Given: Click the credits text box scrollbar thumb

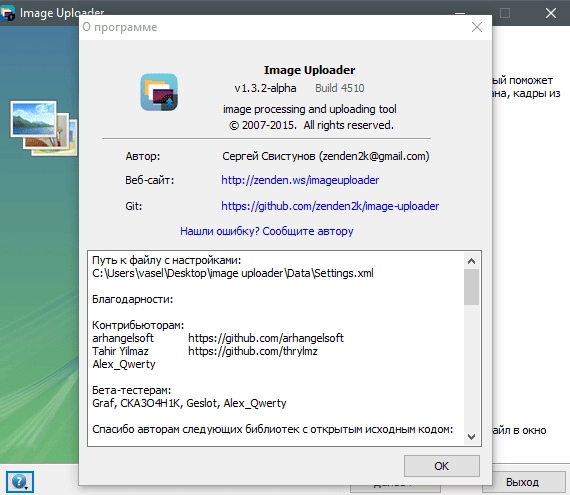Looking at the screenshot, I should 471,287.
